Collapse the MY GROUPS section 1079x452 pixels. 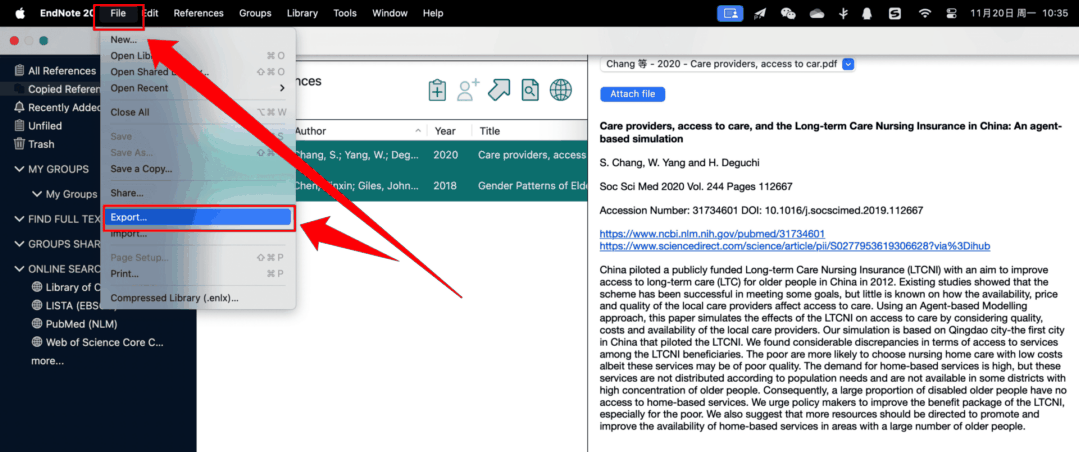[x=19, y=169]
